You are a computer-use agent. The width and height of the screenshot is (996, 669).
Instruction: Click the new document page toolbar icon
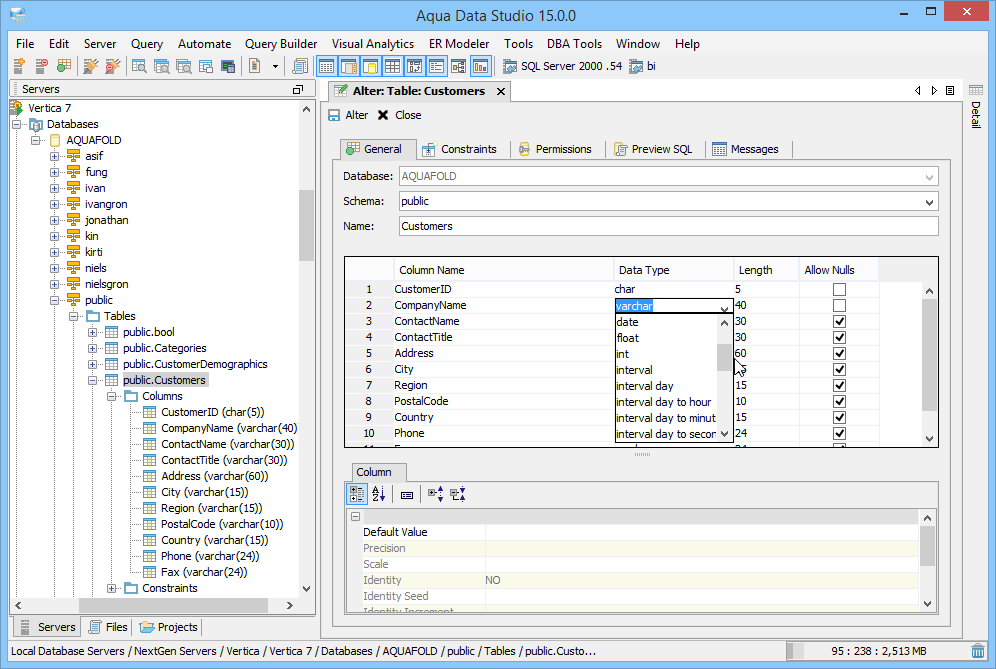[x=255, y=66]
